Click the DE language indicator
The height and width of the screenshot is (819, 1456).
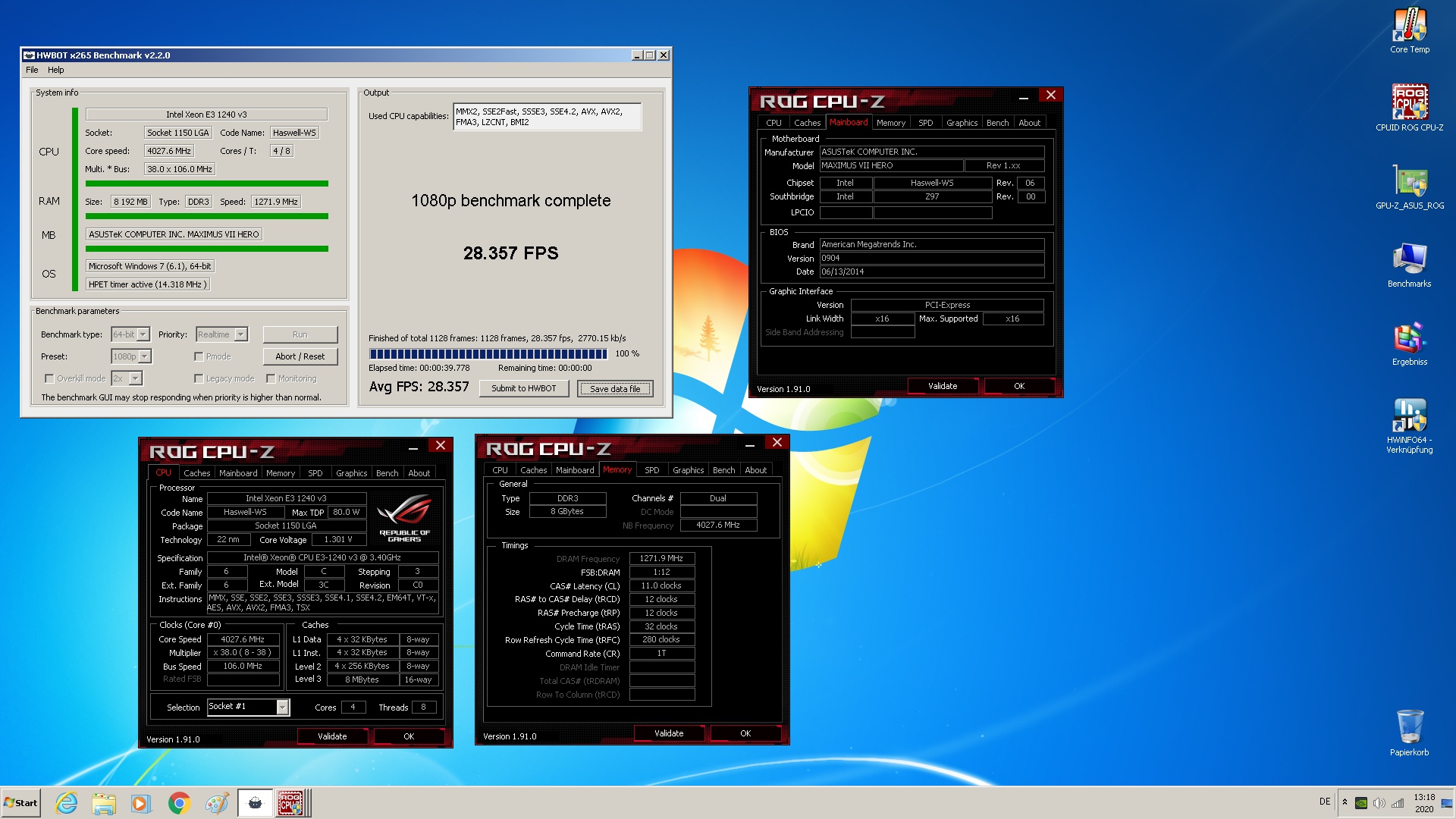[1325, 802]
